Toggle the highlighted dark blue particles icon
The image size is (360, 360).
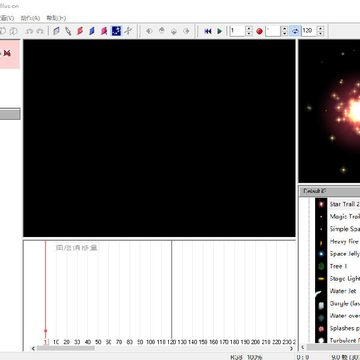click(116, 31)
